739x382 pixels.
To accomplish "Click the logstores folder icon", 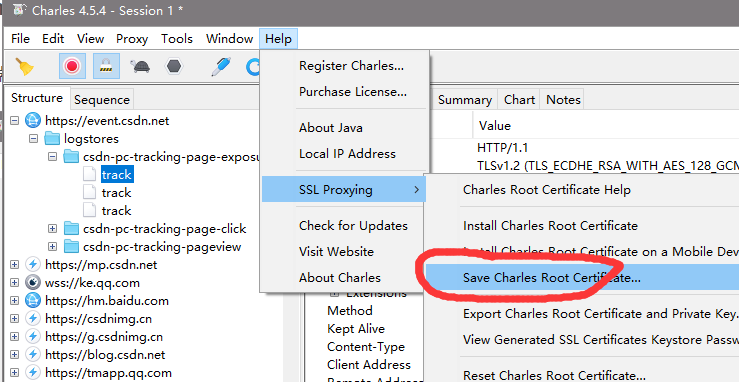I will tap(52, 139).
